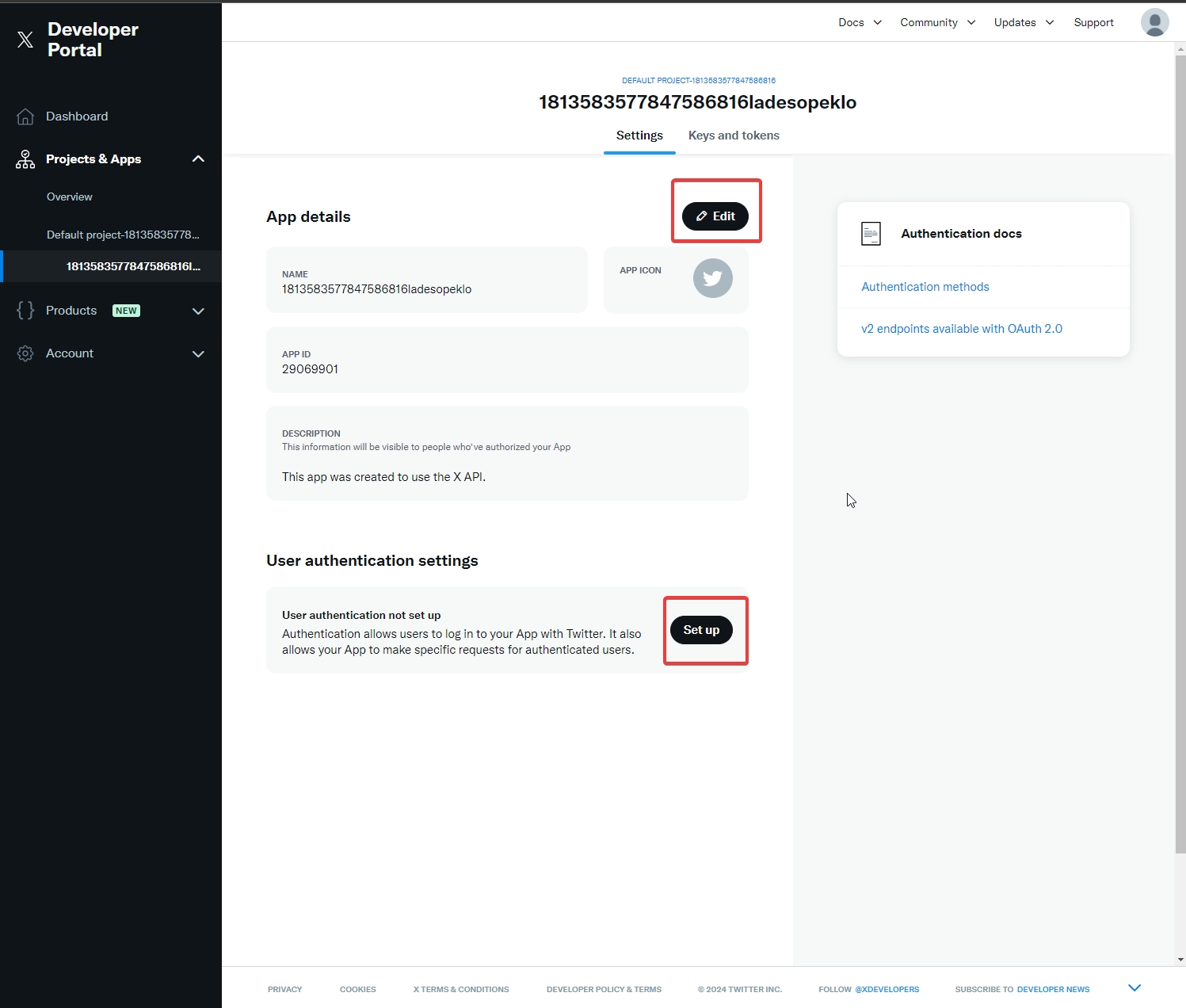Open the Community dropdown menu
This screenshot has width=1186, height=1008.
pyautogui.click(x=937, y=22)
